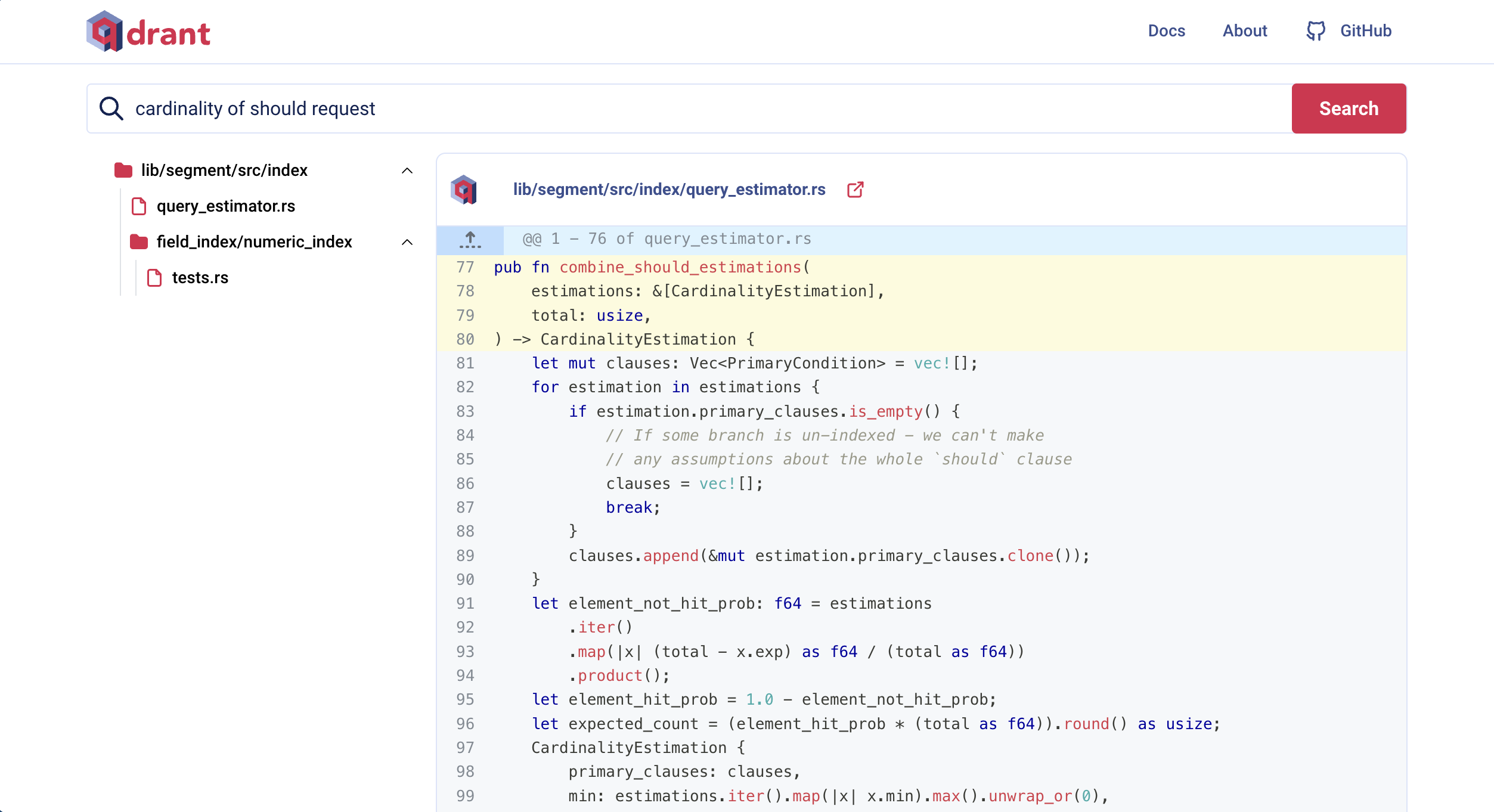Expand the code diff context marker
The image size is (1494, 812).
471,238
